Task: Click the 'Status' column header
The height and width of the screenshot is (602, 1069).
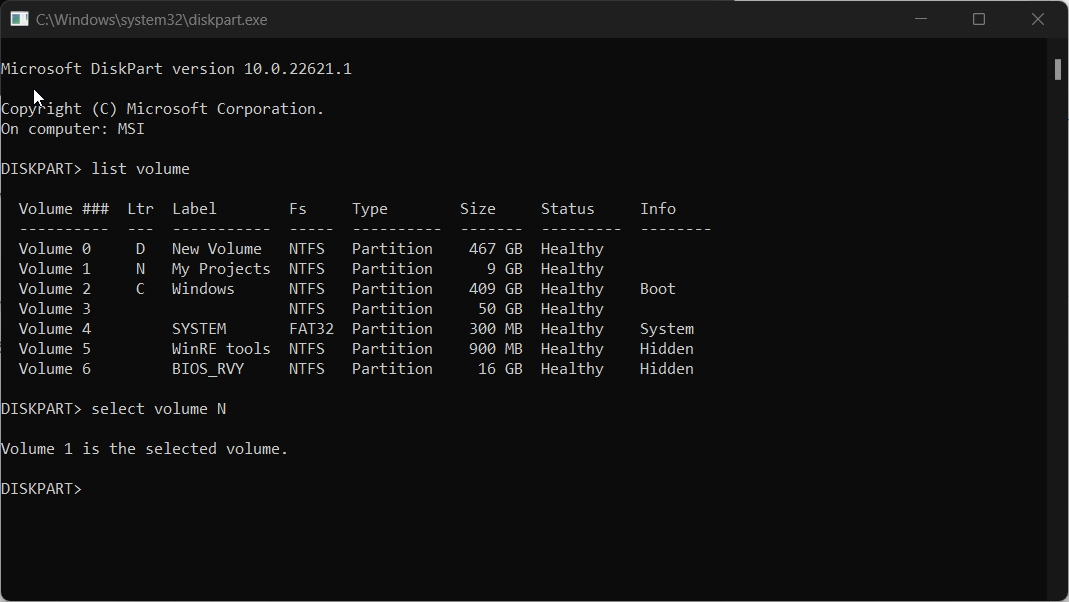Action: point(567,209)
